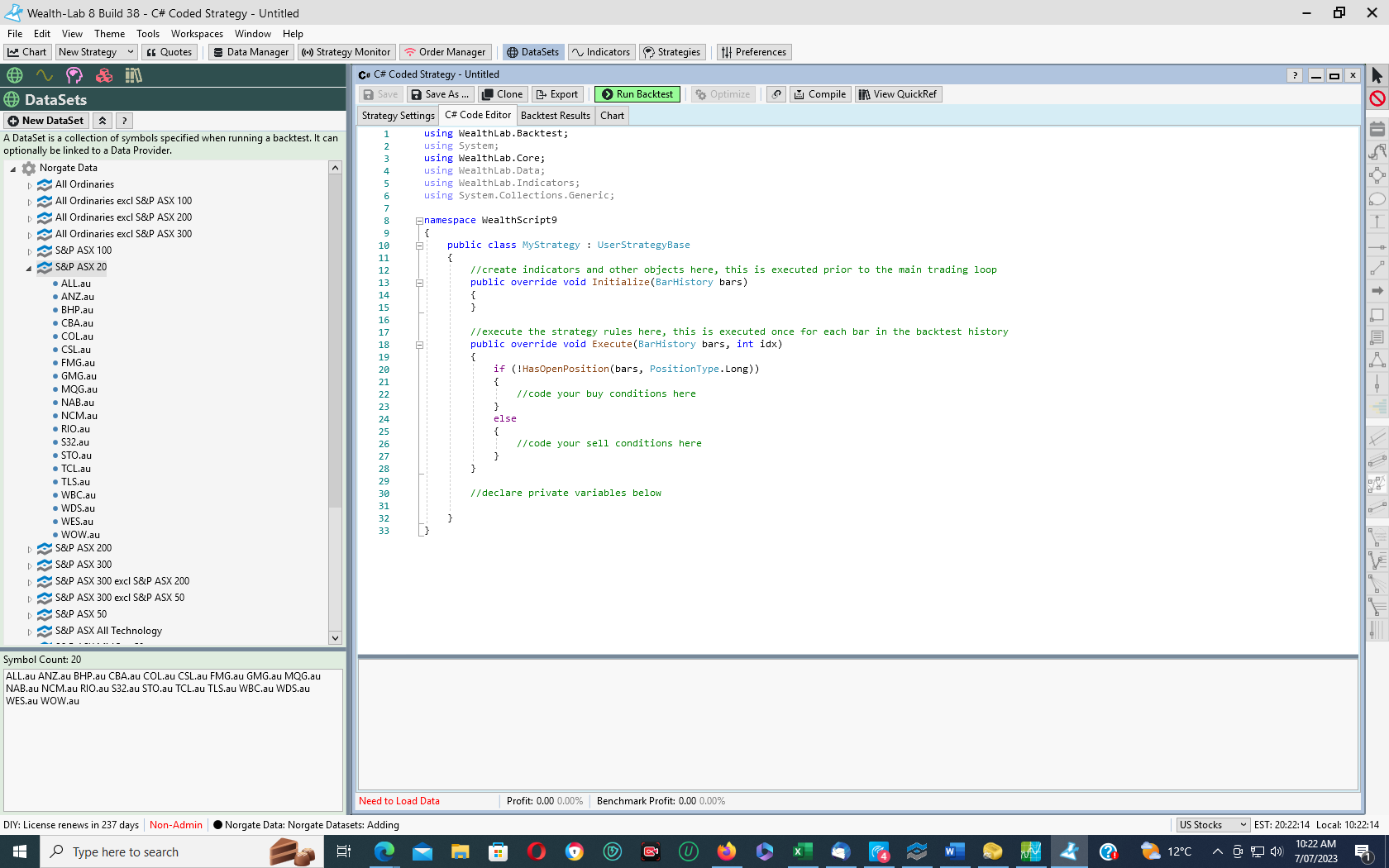Open the US Stocks market dropdown

pos(1213,825)
